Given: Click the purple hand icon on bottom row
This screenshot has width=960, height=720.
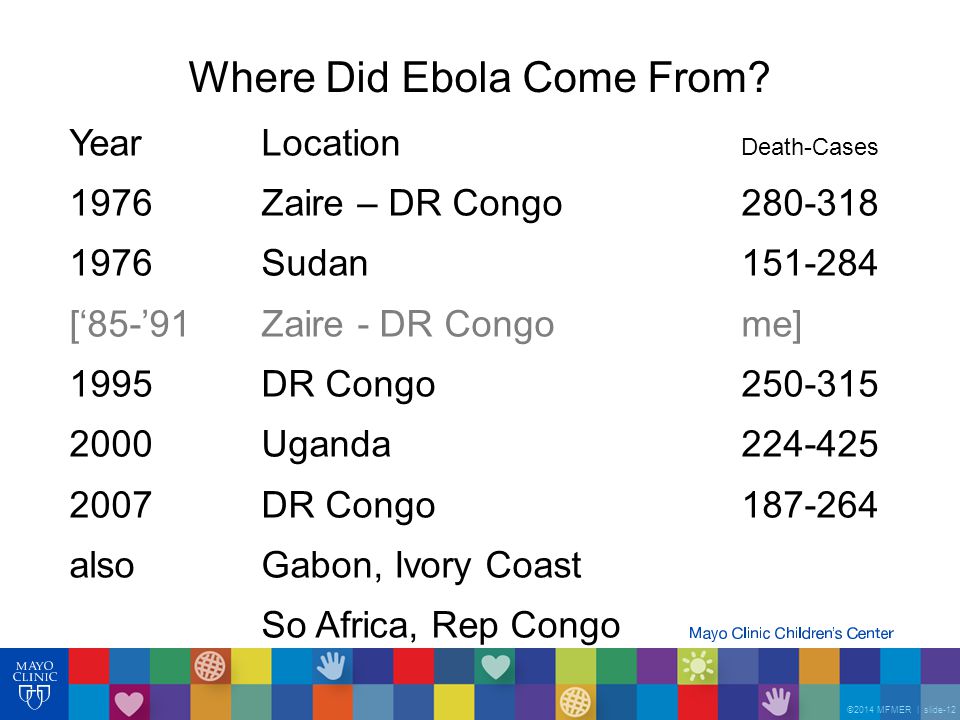Looking at the screenshot, I should point(776,702).
